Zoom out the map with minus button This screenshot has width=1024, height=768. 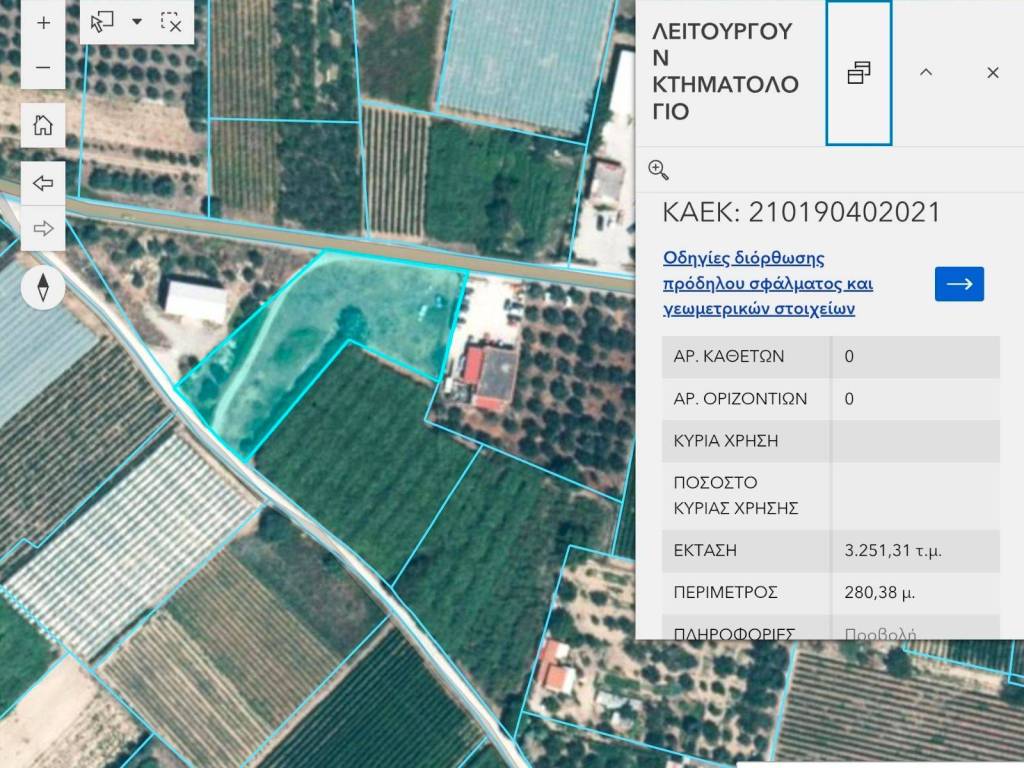point(43,67)
